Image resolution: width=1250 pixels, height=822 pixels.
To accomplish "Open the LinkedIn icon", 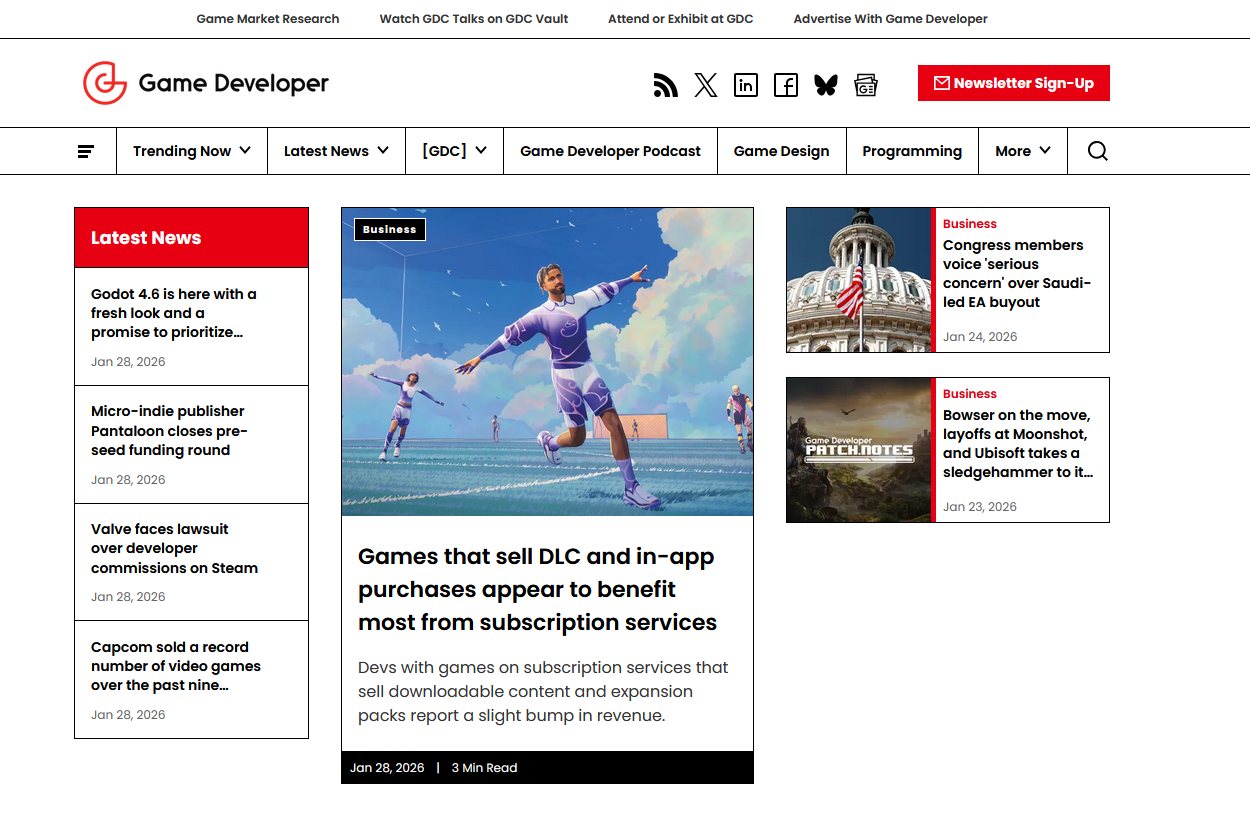I will (746, 85).
